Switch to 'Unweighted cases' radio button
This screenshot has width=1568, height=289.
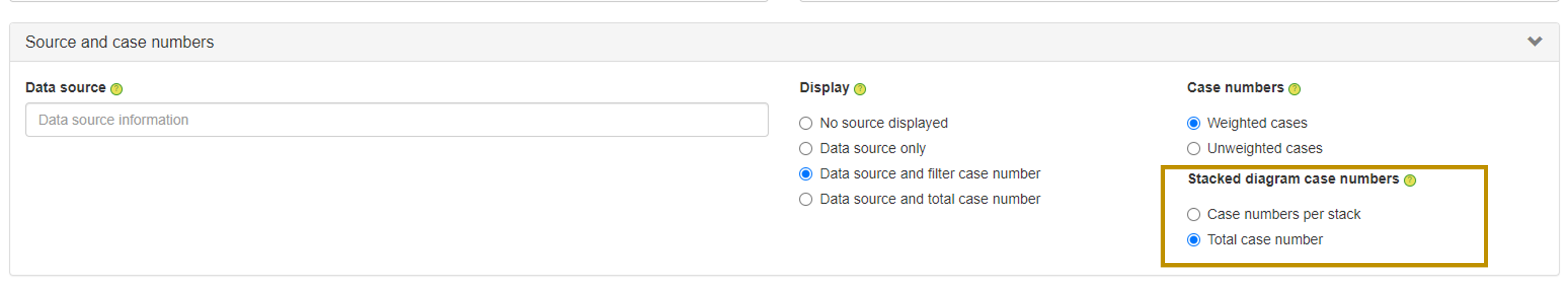point(1194,149)
